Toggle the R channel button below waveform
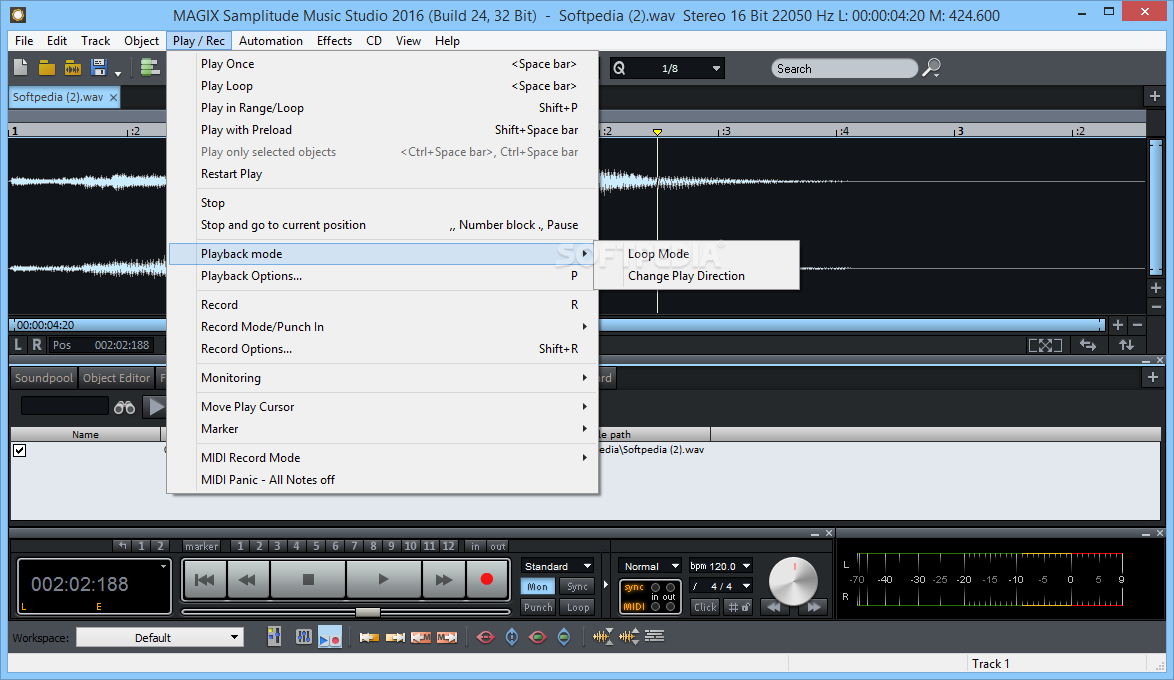Viewport: 1174px width, 680px height. coord(36,344)
